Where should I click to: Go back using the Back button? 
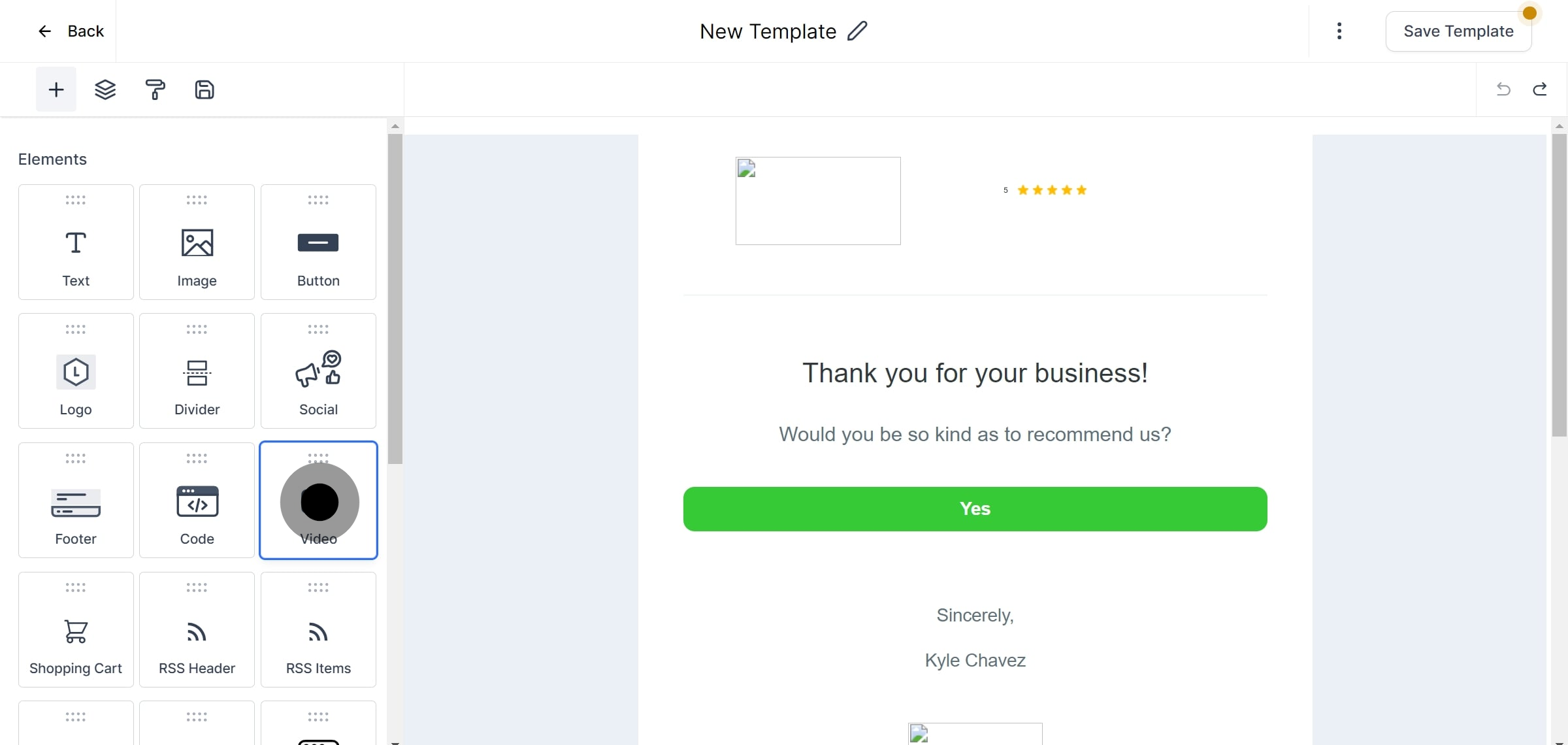coord(71,31)
